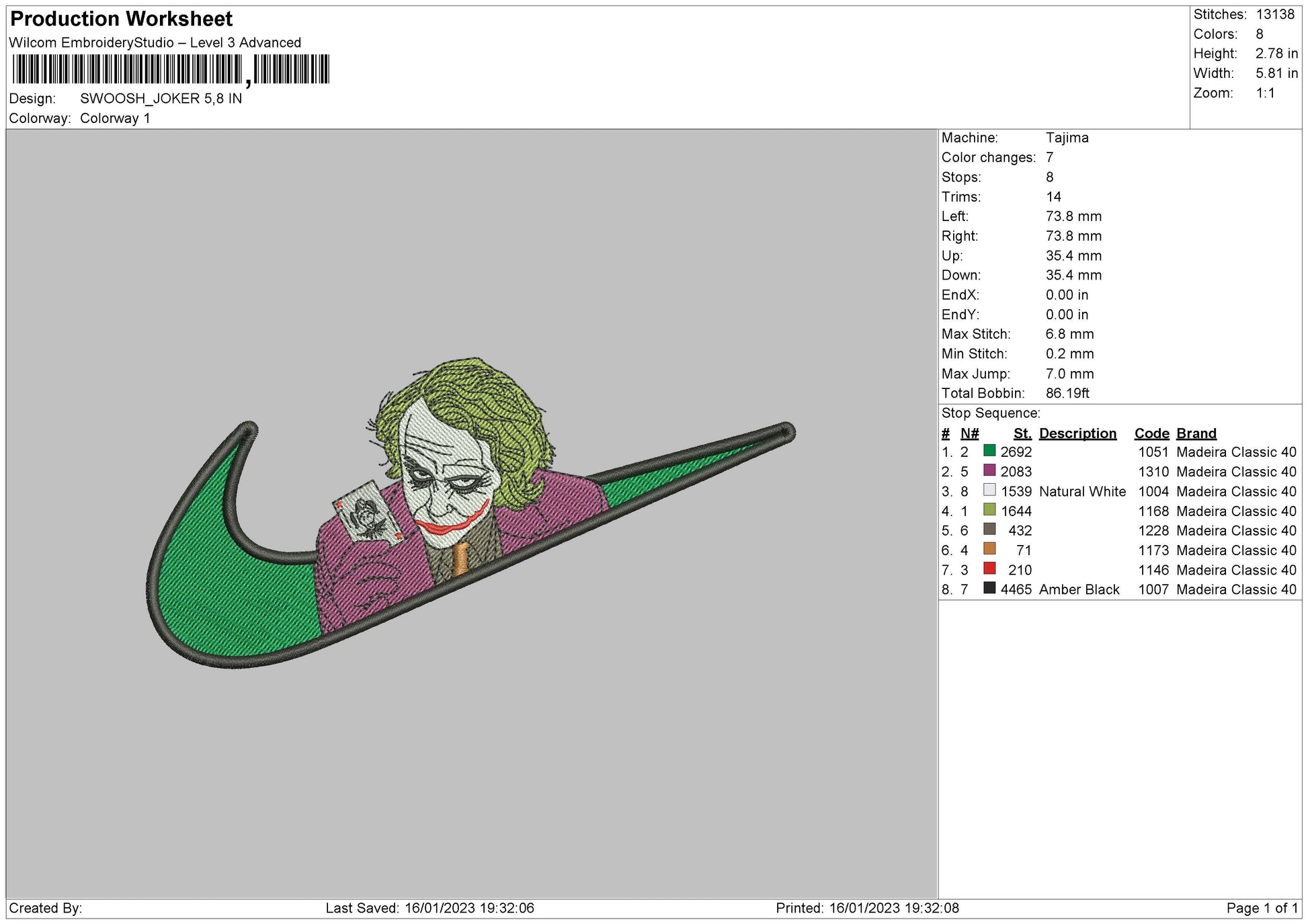Image resolution: width=1308 pixels, height=924 pixels.
Task: Click the Stitches 13138 value
Action: click(1274, 15)
